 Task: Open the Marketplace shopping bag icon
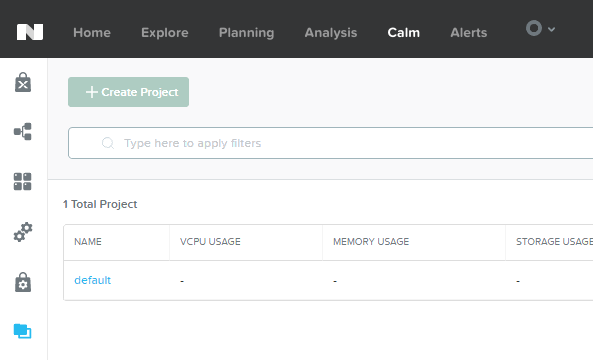23,82
